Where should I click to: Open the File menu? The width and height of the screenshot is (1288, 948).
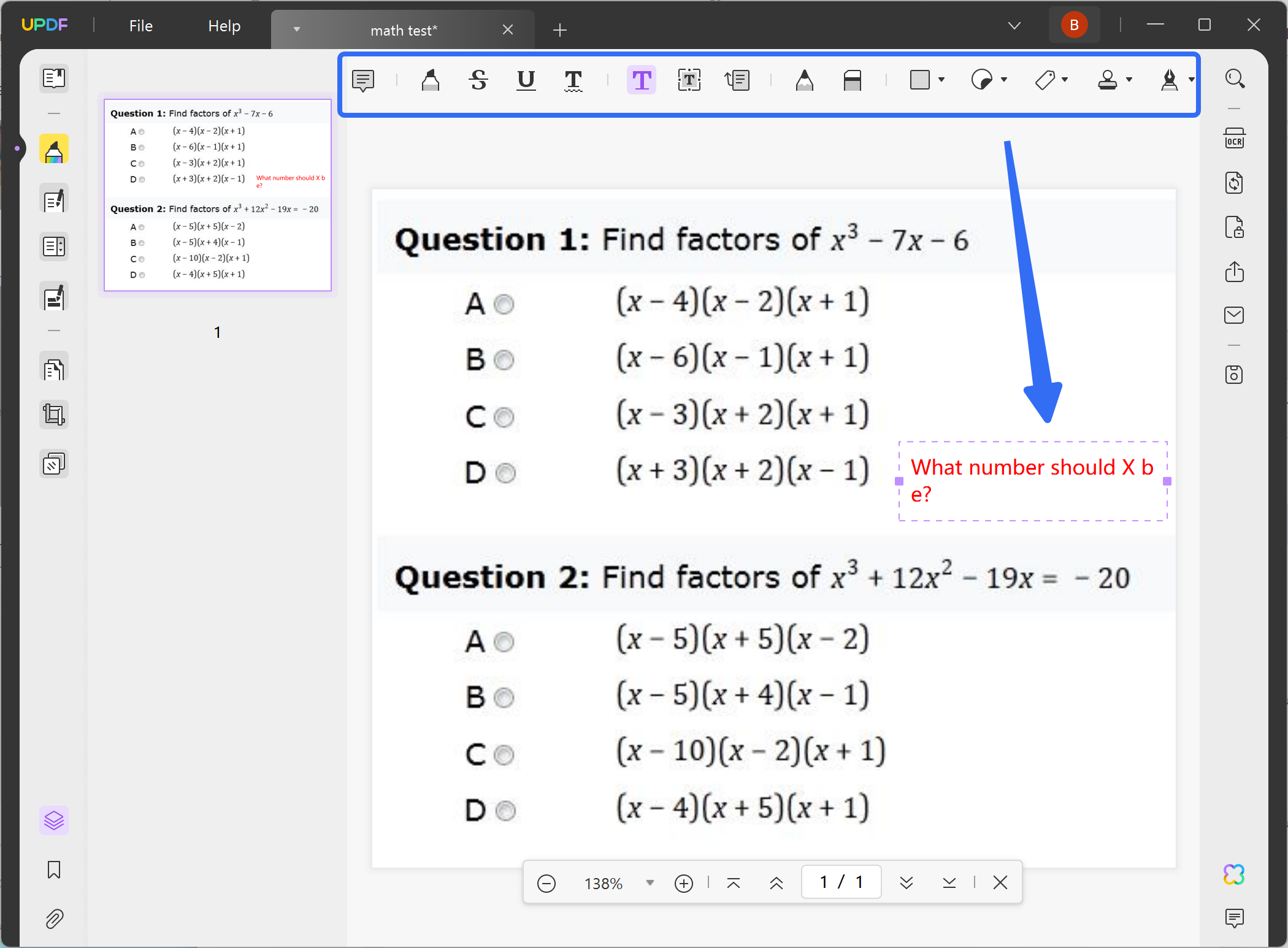click(x=140, y=26)
